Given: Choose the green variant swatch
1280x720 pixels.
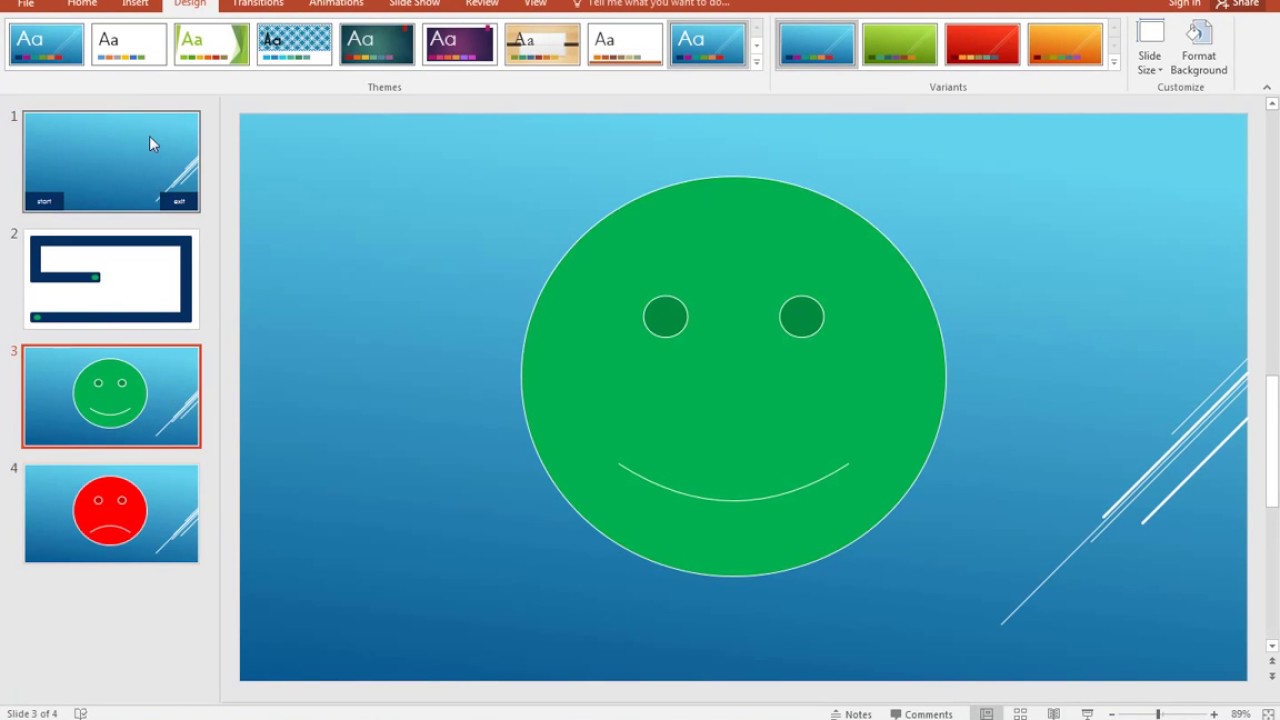Looking at the screenshot, I should click(x=900, y=45).
